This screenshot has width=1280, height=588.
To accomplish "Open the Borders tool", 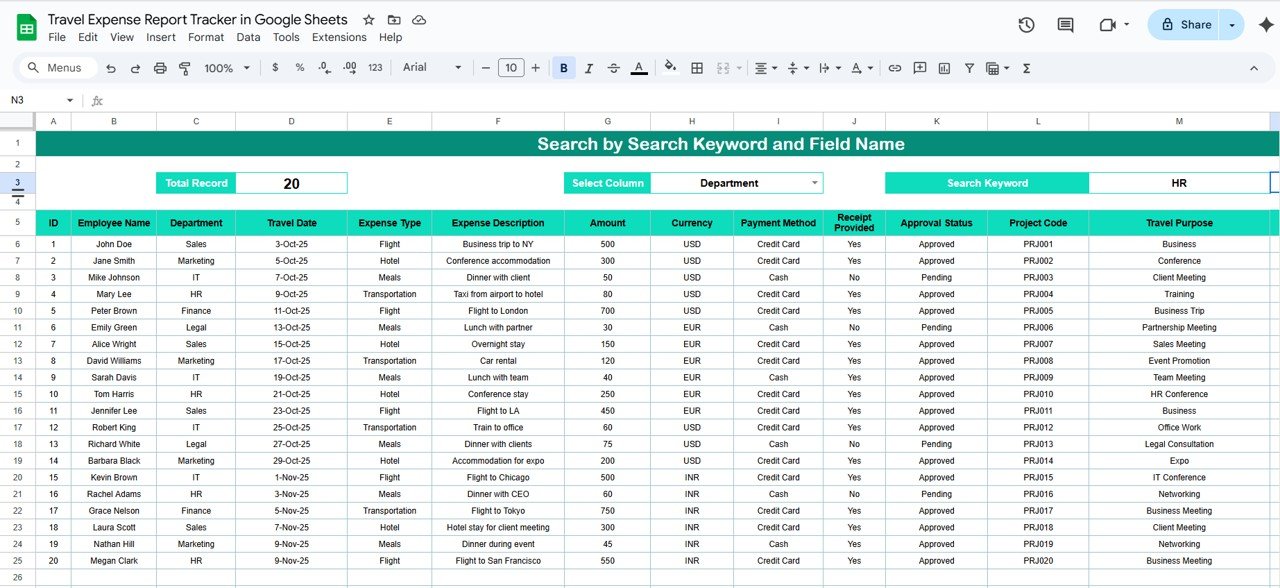I will pyautogui.click(x=697, y=68).
